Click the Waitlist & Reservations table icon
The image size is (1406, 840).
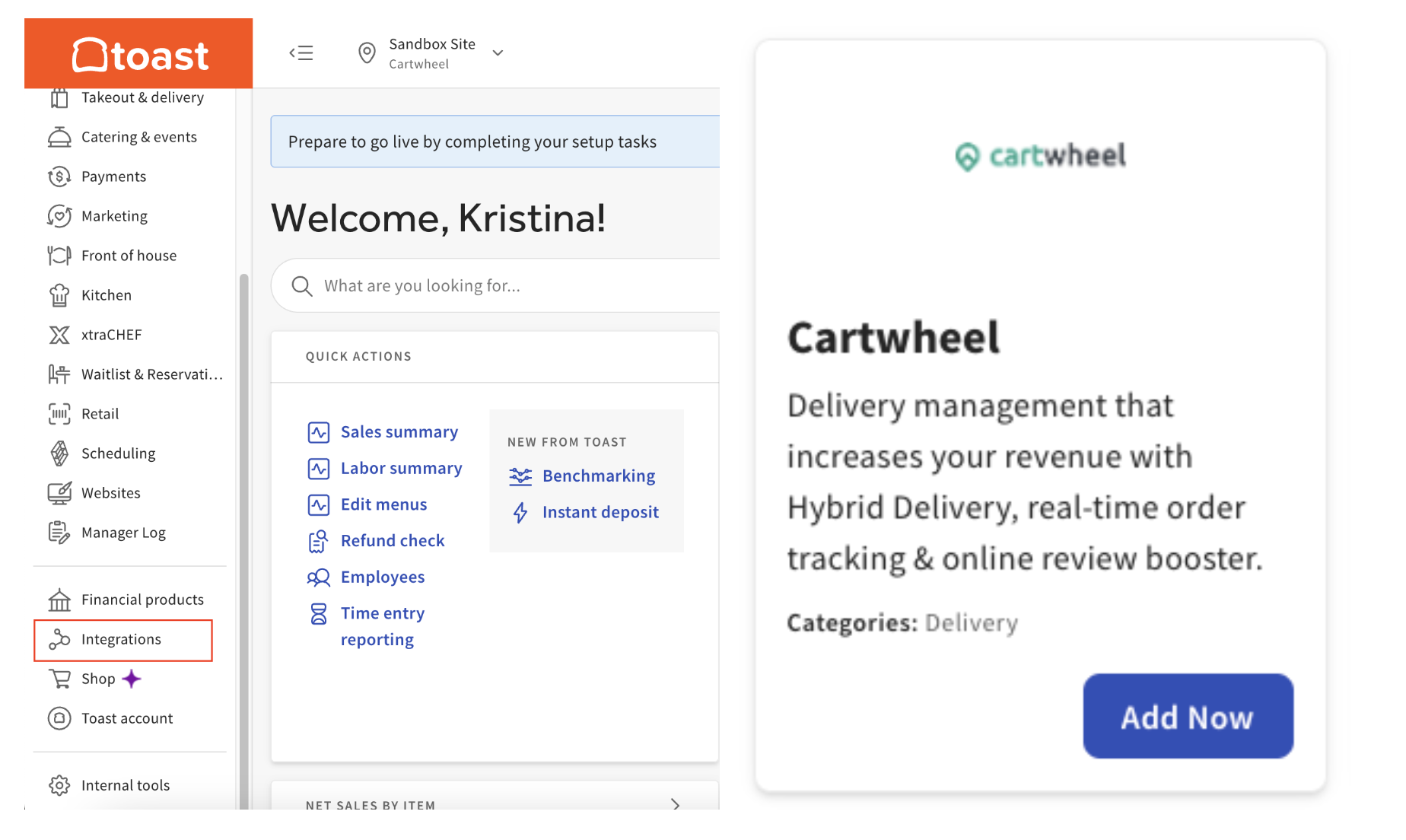[59, 374]
